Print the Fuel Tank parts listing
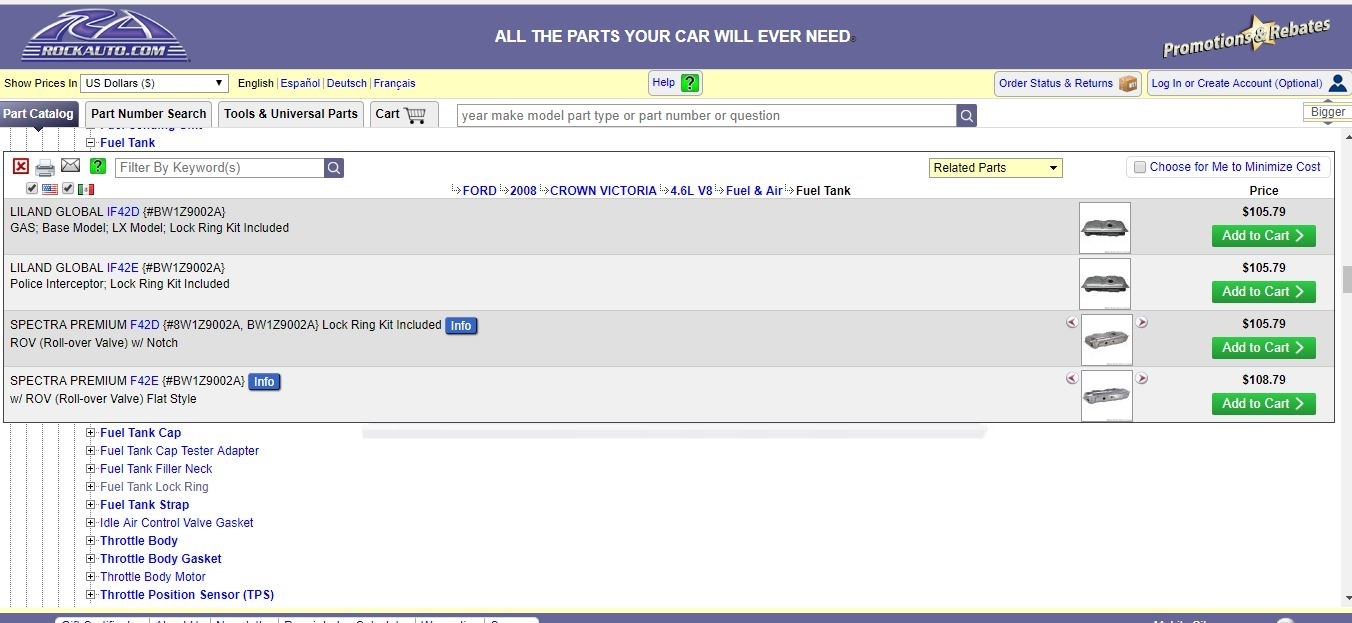This screenshot has width=1352, height=623. coord(45,167)
